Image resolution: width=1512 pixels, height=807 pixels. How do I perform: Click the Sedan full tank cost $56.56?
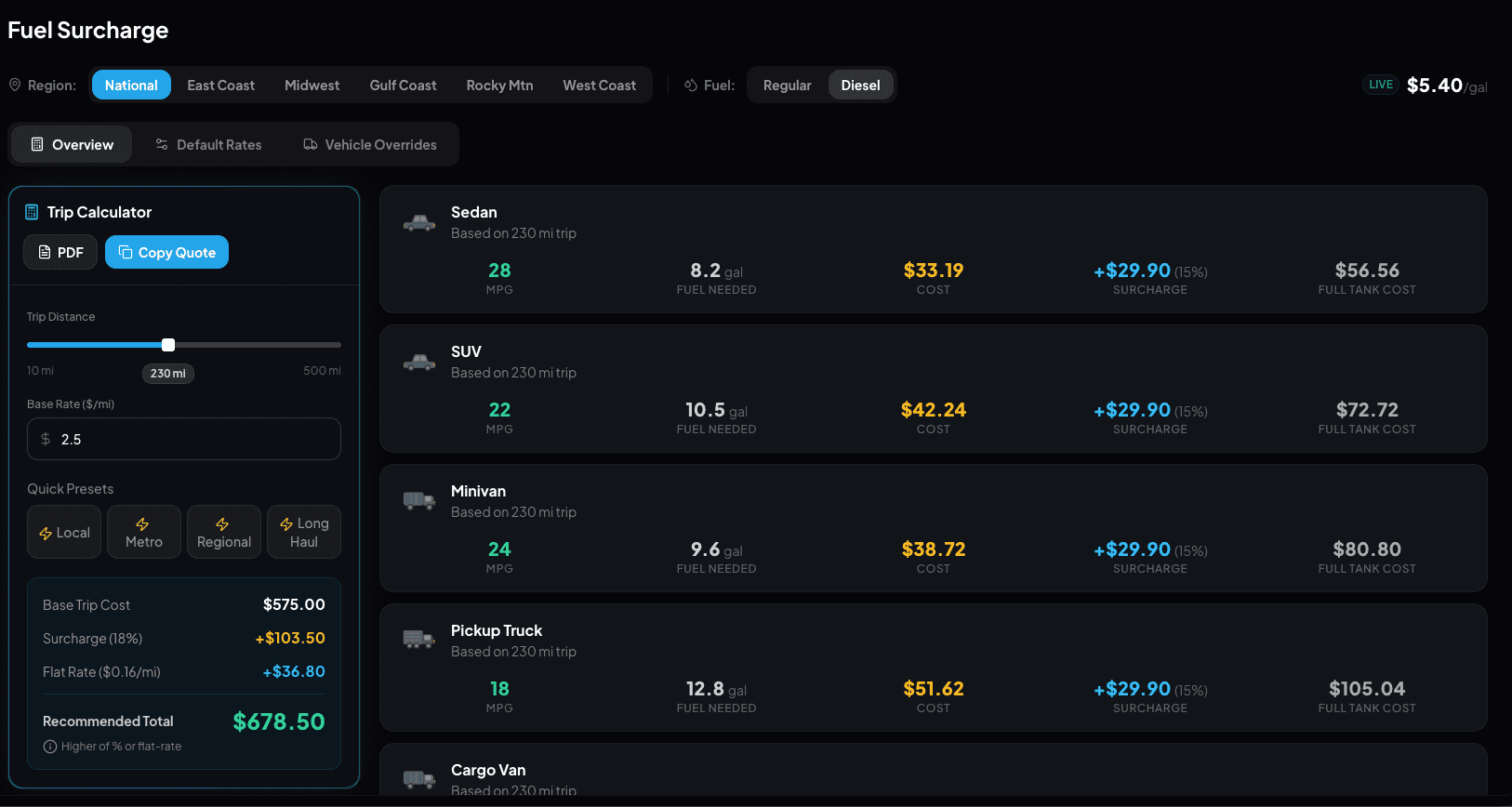coord(1367,271)
